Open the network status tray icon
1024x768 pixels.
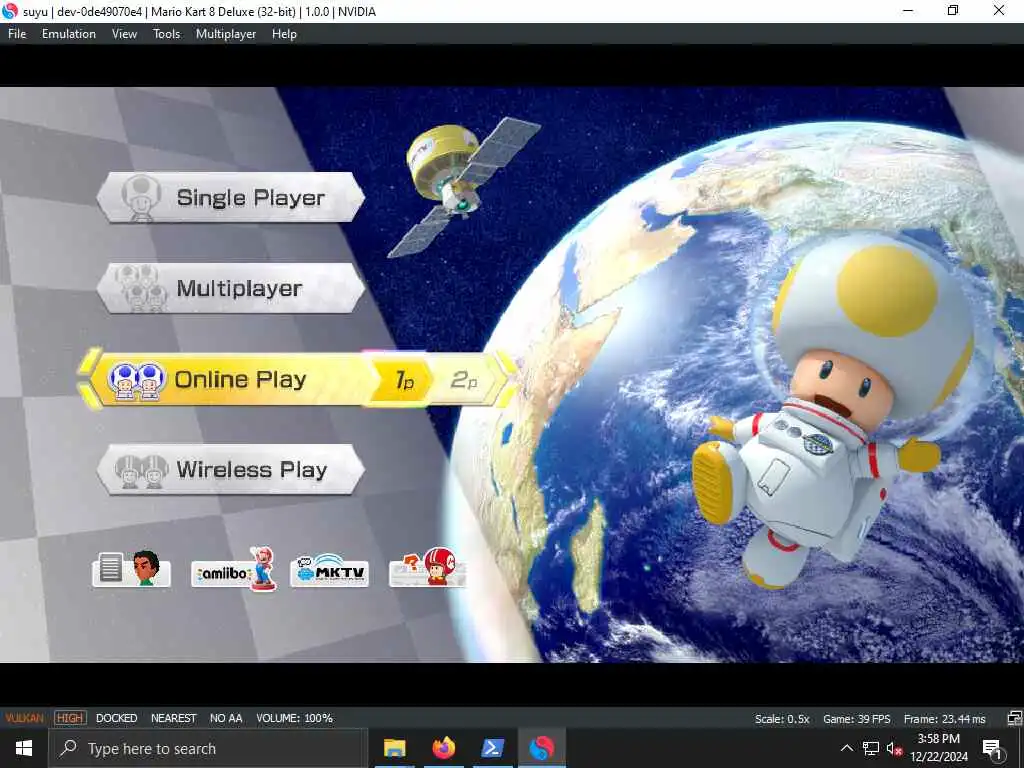tap(871, 748)
